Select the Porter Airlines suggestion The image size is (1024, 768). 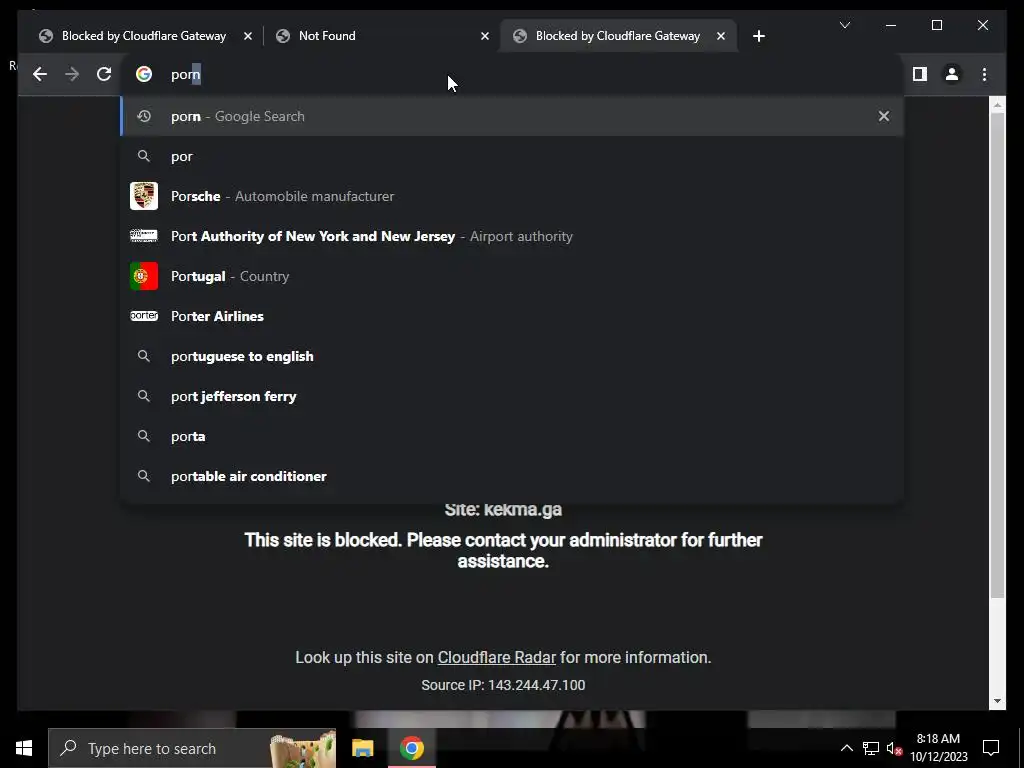512,316
